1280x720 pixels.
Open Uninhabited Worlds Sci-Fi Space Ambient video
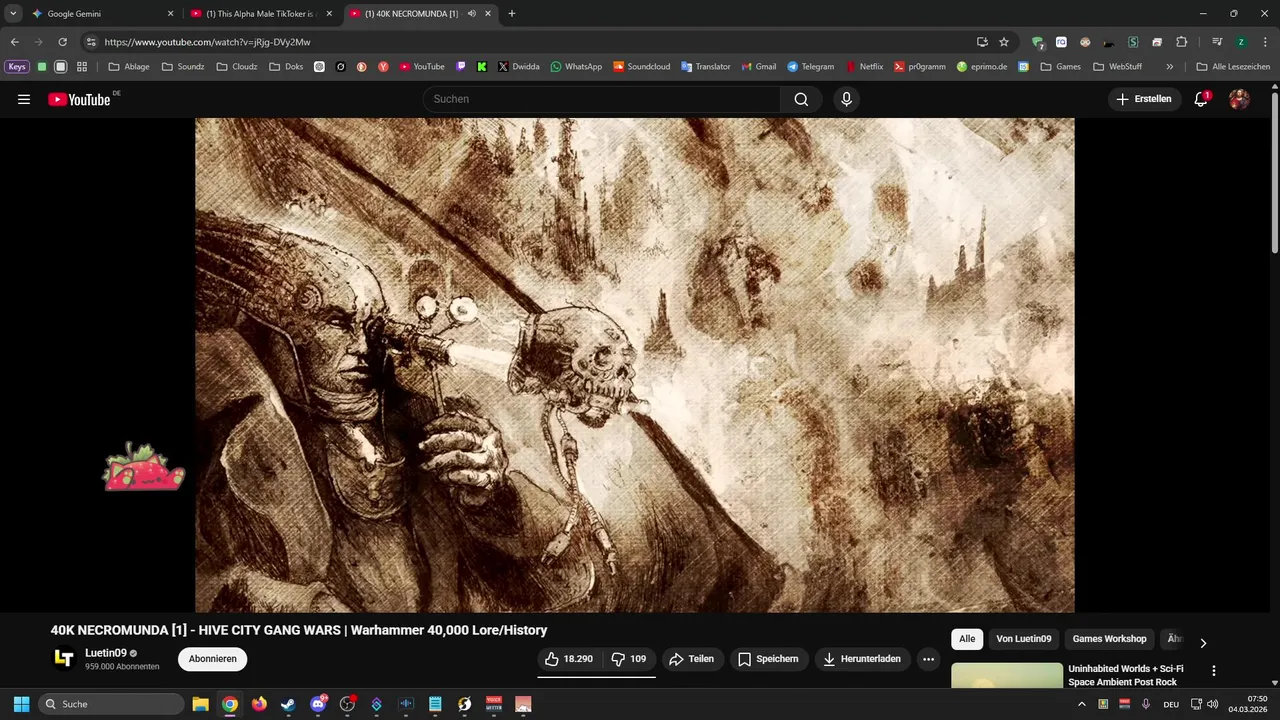[1126, 675]
